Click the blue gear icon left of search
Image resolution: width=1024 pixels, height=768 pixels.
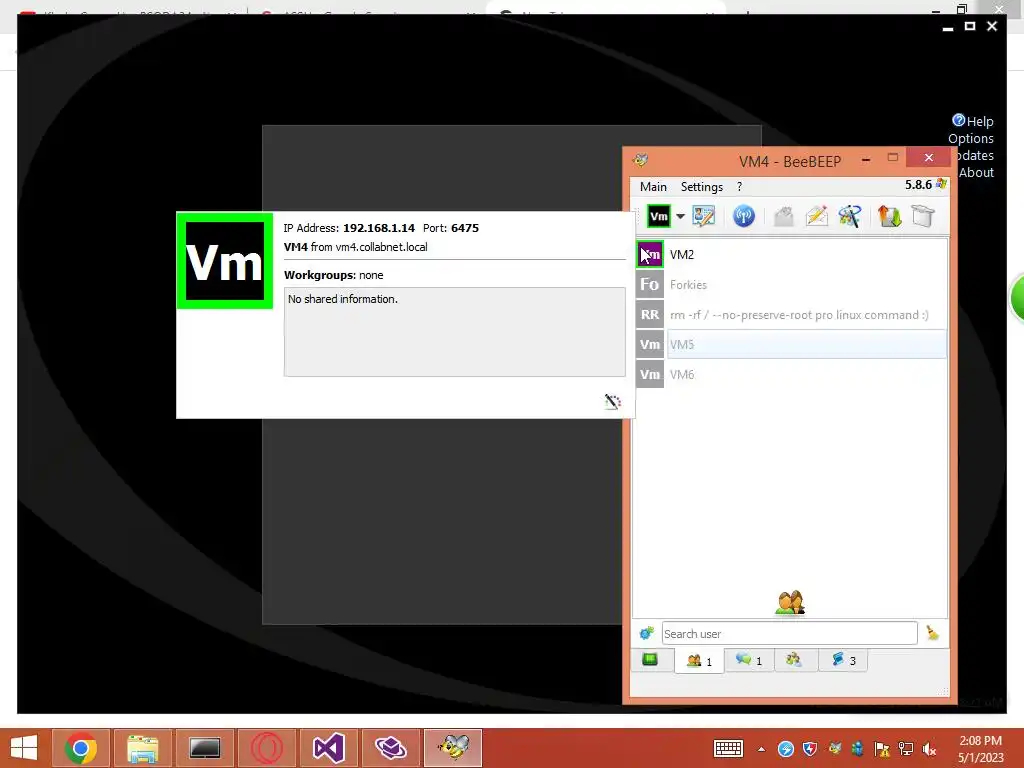point(647,633)
